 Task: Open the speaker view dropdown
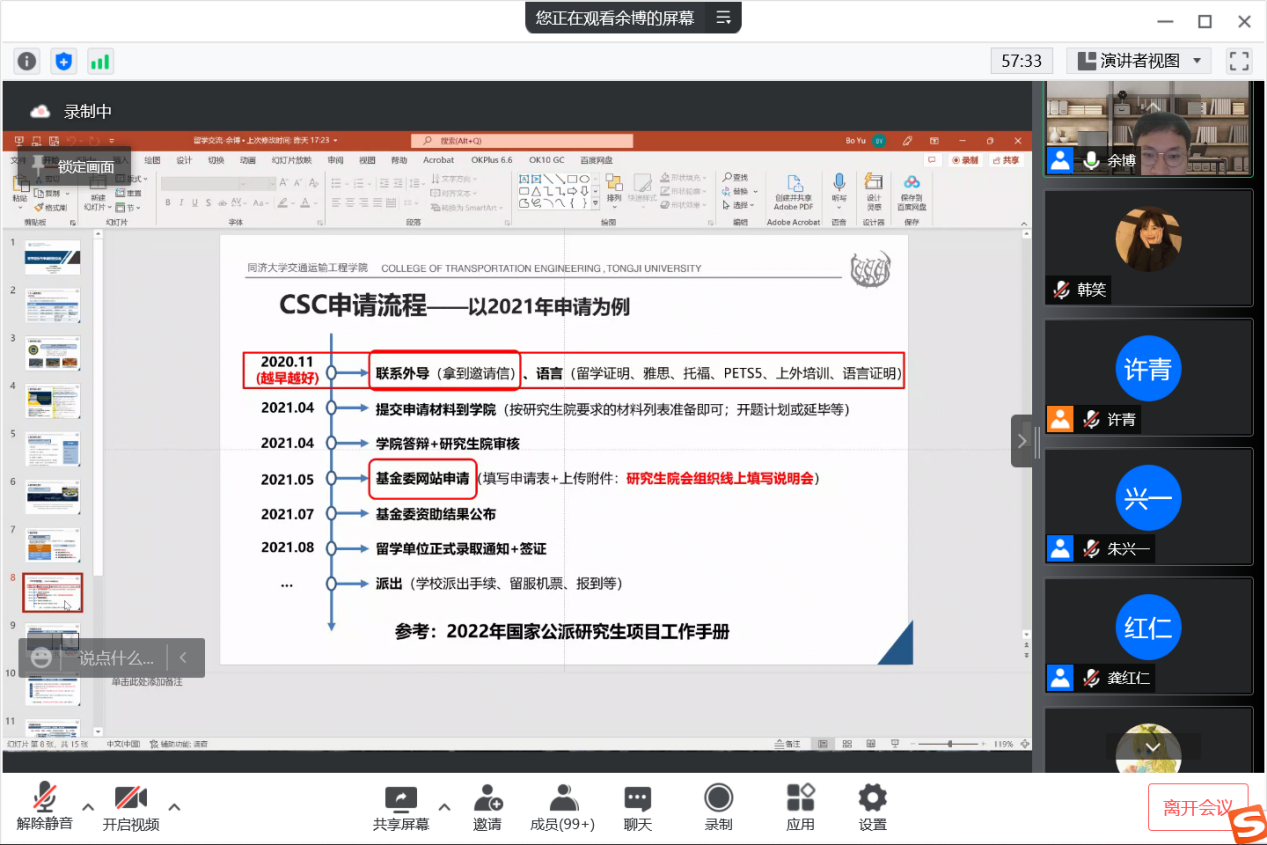(x=1138, y=61)
